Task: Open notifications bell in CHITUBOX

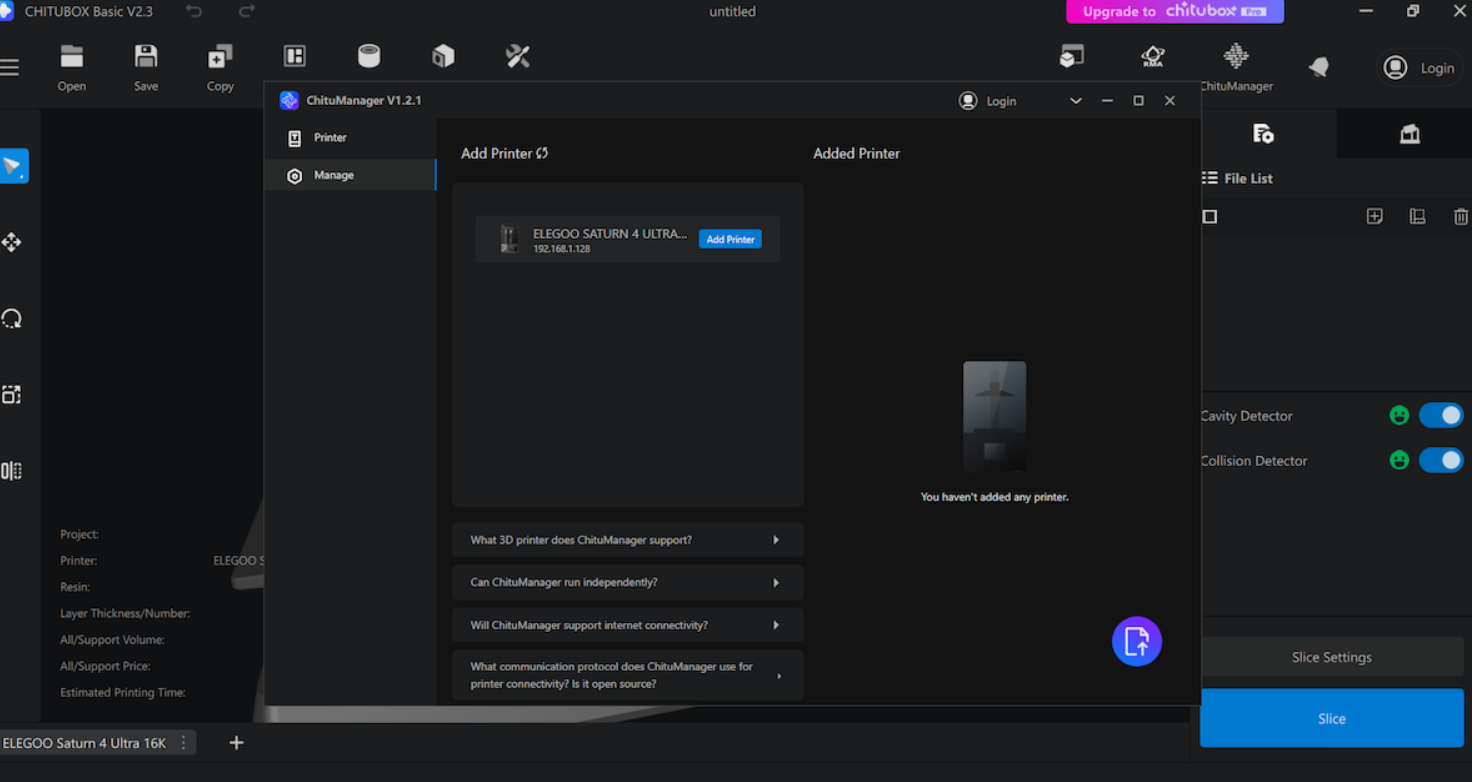Action: click(x=1319, y=67)
